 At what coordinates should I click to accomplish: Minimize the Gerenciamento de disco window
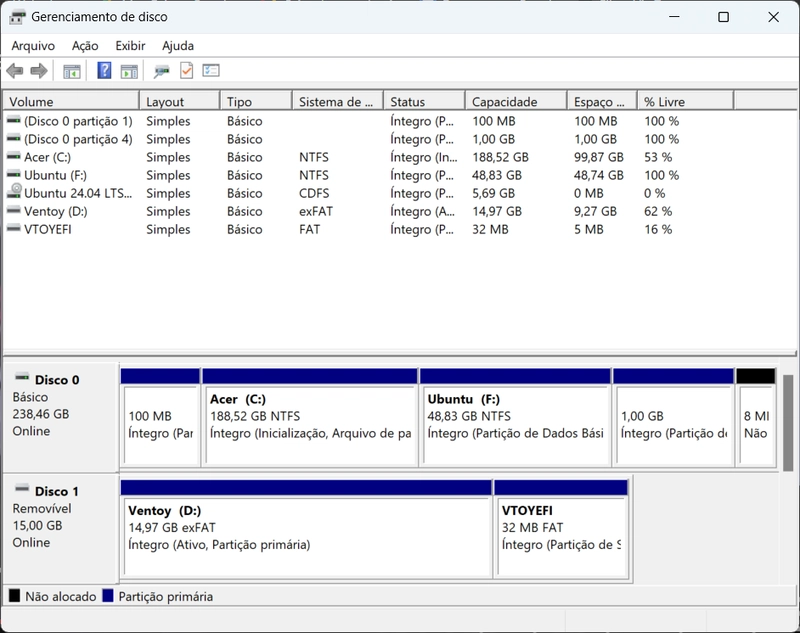coord(674,17)
